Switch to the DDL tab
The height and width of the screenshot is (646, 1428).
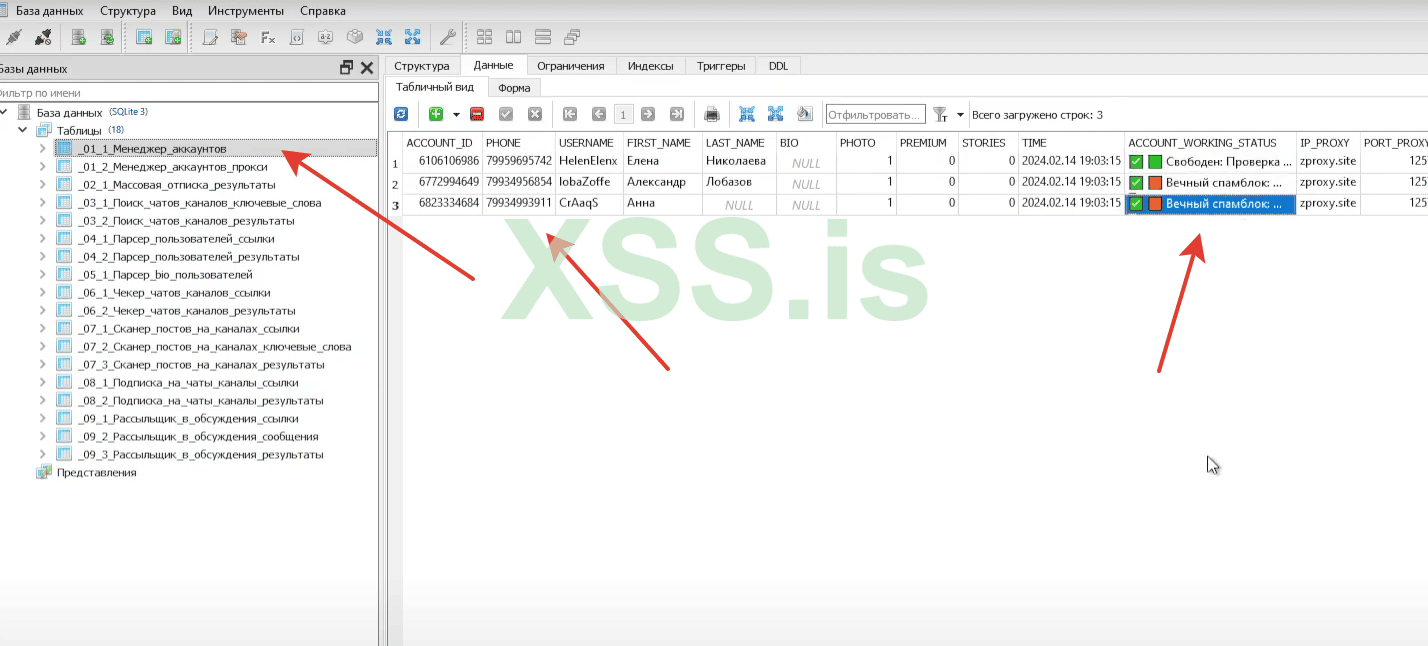point(778,66)
